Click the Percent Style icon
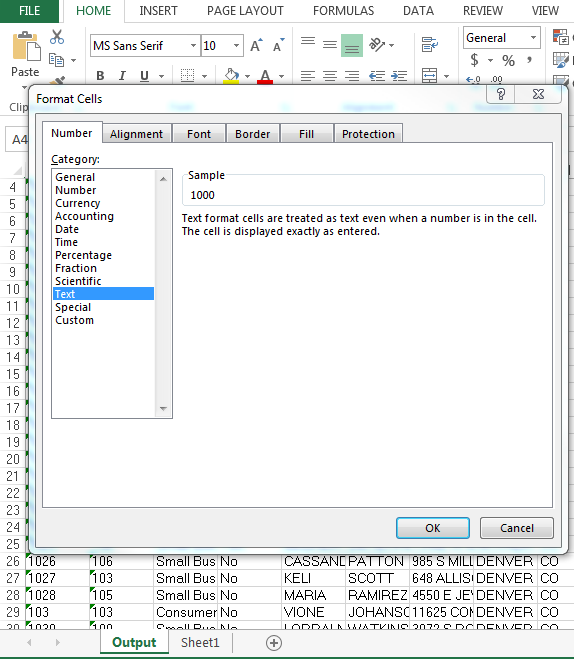 [508, 61]
